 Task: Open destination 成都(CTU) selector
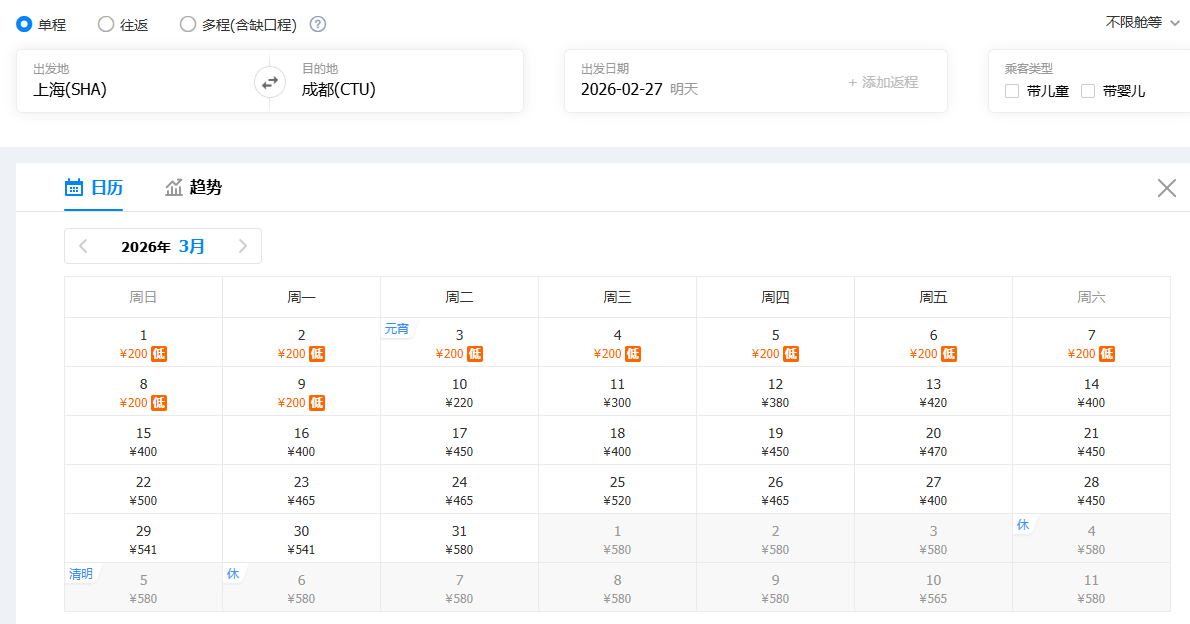pyautogui.click(x=339, y=89)
